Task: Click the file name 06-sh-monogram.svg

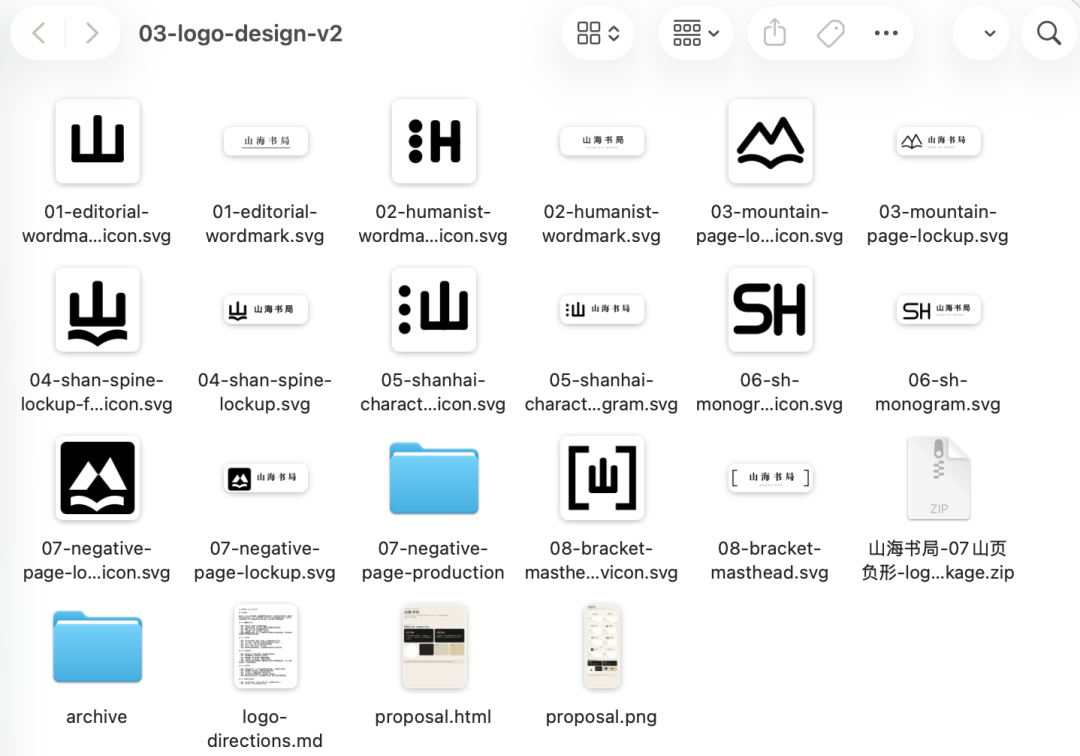Action: pos(937,392)
